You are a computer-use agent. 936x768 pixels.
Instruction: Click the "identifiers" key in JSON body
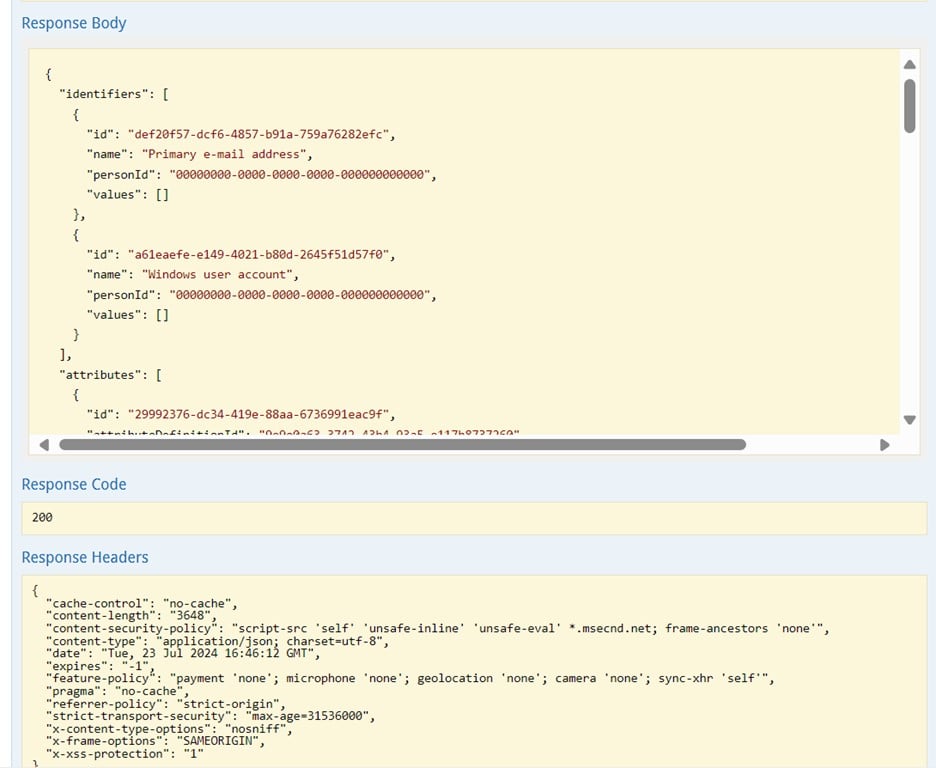click(x=100, y=94)
